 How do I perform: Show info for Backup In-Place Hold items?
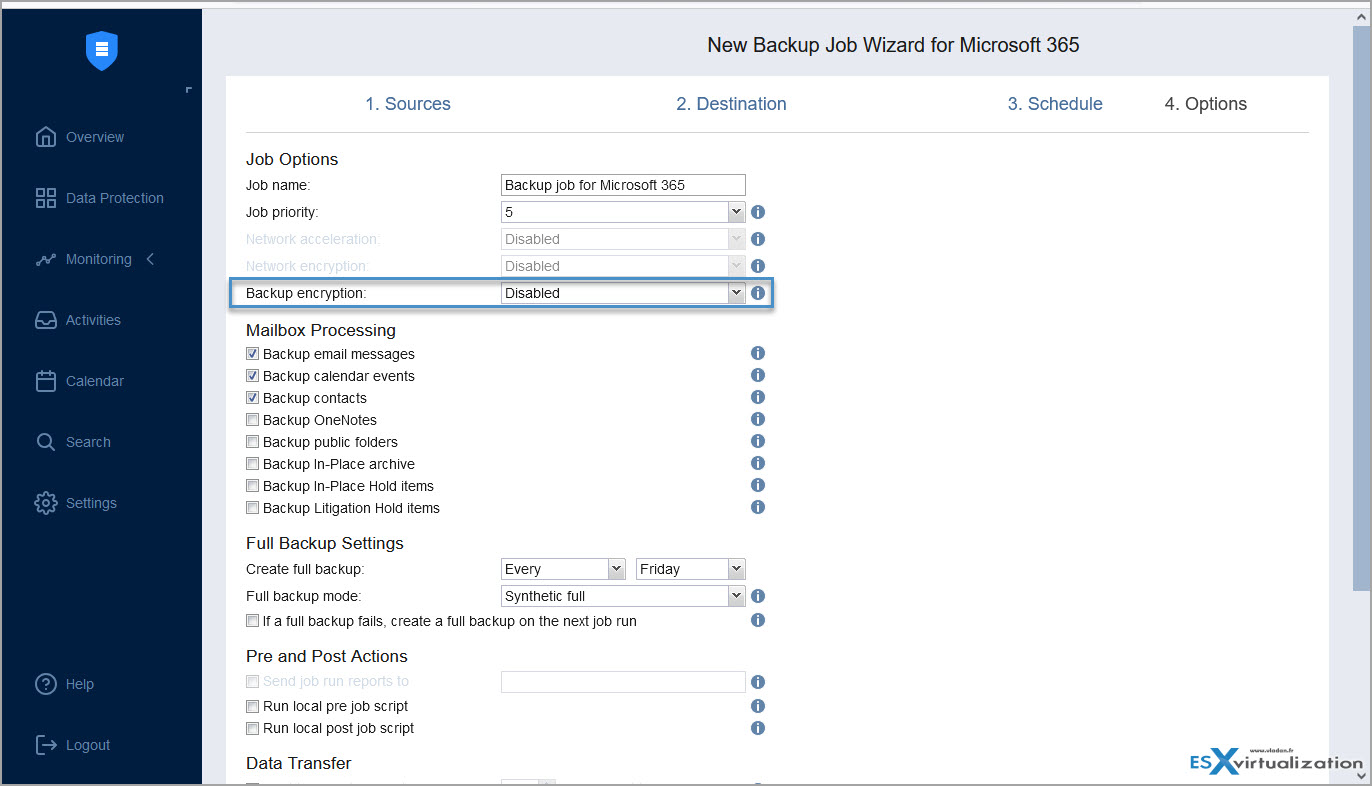[758, 485]
